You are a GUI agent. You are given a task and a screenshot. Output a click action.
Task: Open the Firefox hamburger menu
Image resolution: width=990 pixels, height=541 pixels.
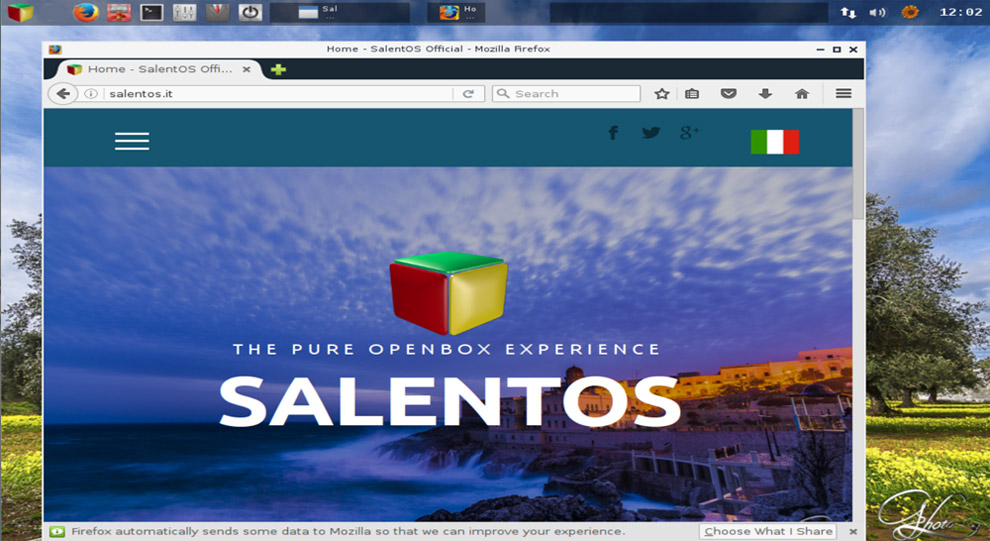[844, 93]
